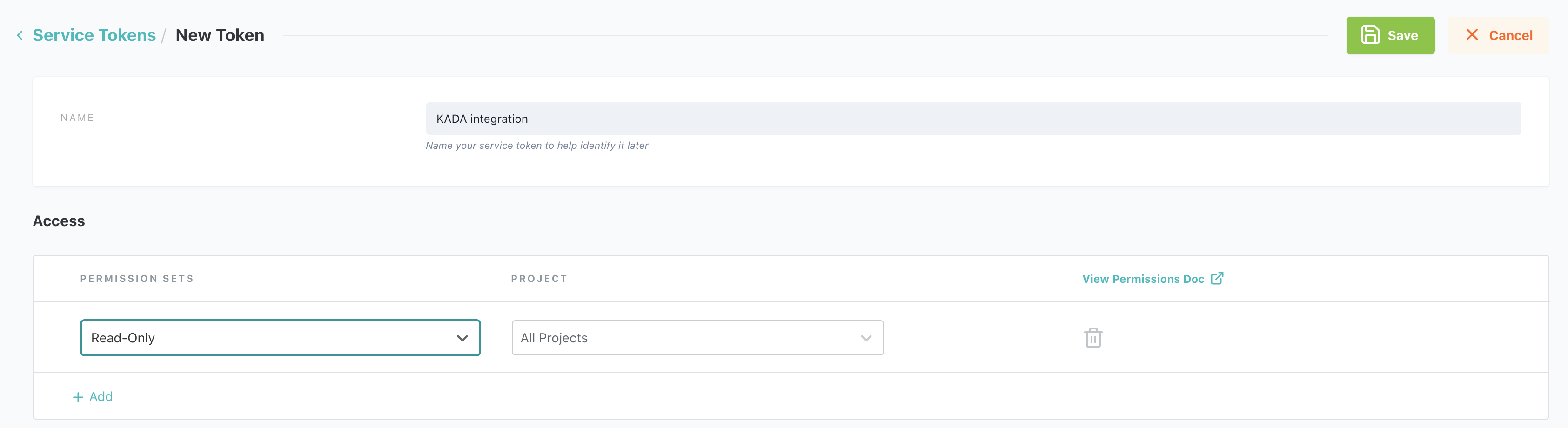Click the X icon on Cancel

click(1471, 35)
